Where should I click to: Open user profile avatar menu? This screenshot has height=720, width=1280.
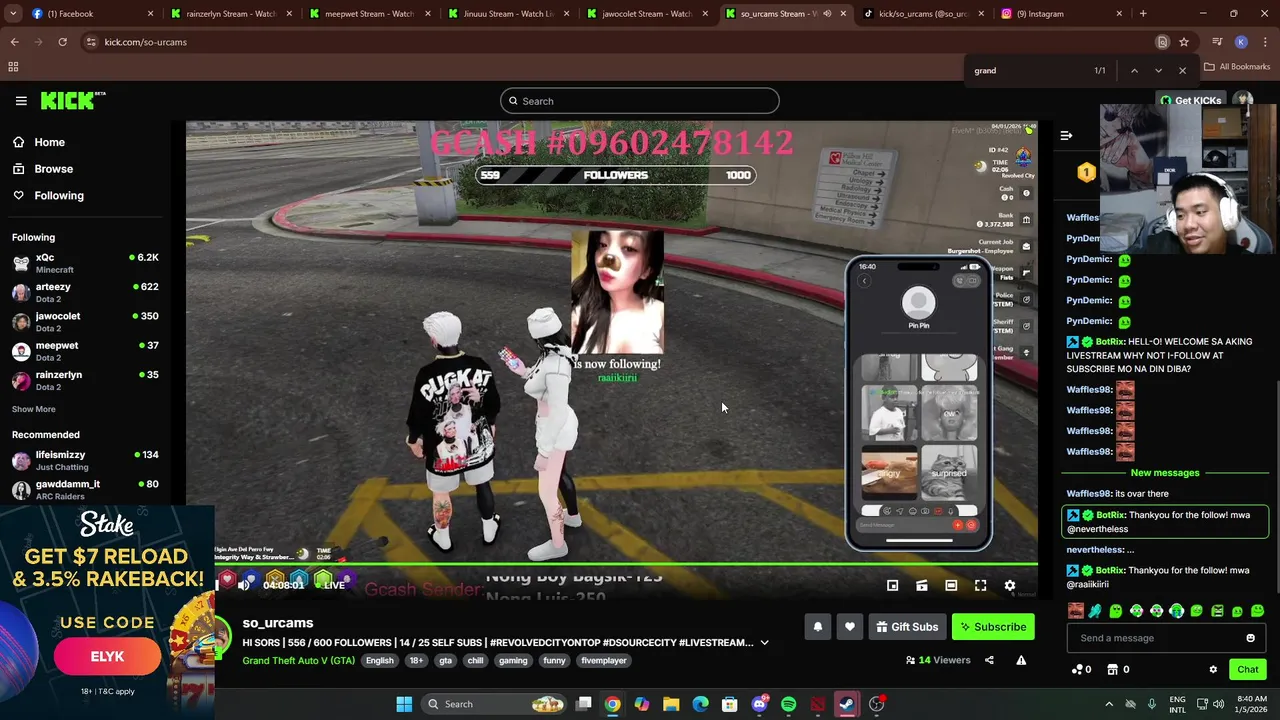coord(1243,100)
